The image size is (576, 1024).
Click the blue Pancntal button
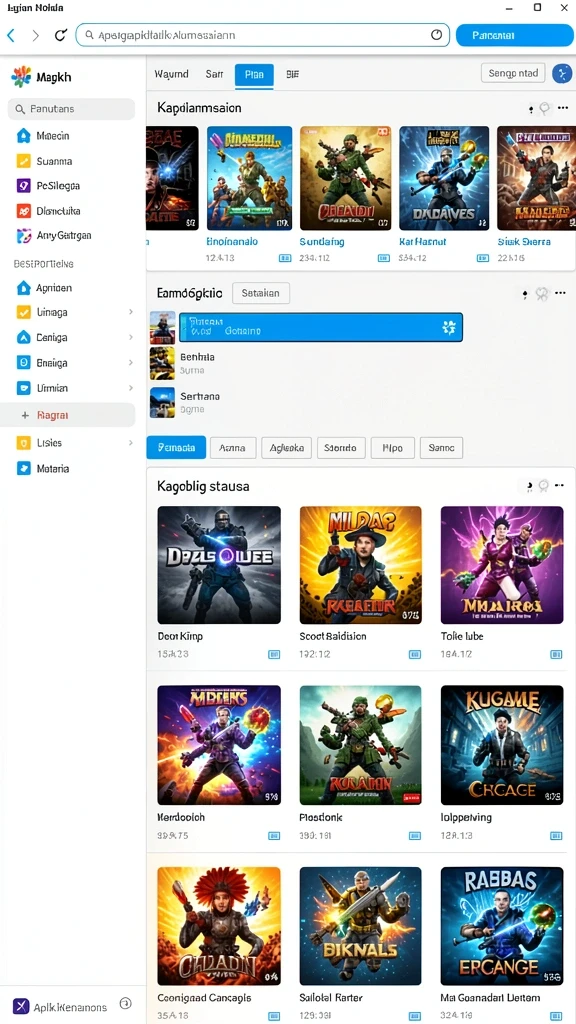click(x=514, y=35)
